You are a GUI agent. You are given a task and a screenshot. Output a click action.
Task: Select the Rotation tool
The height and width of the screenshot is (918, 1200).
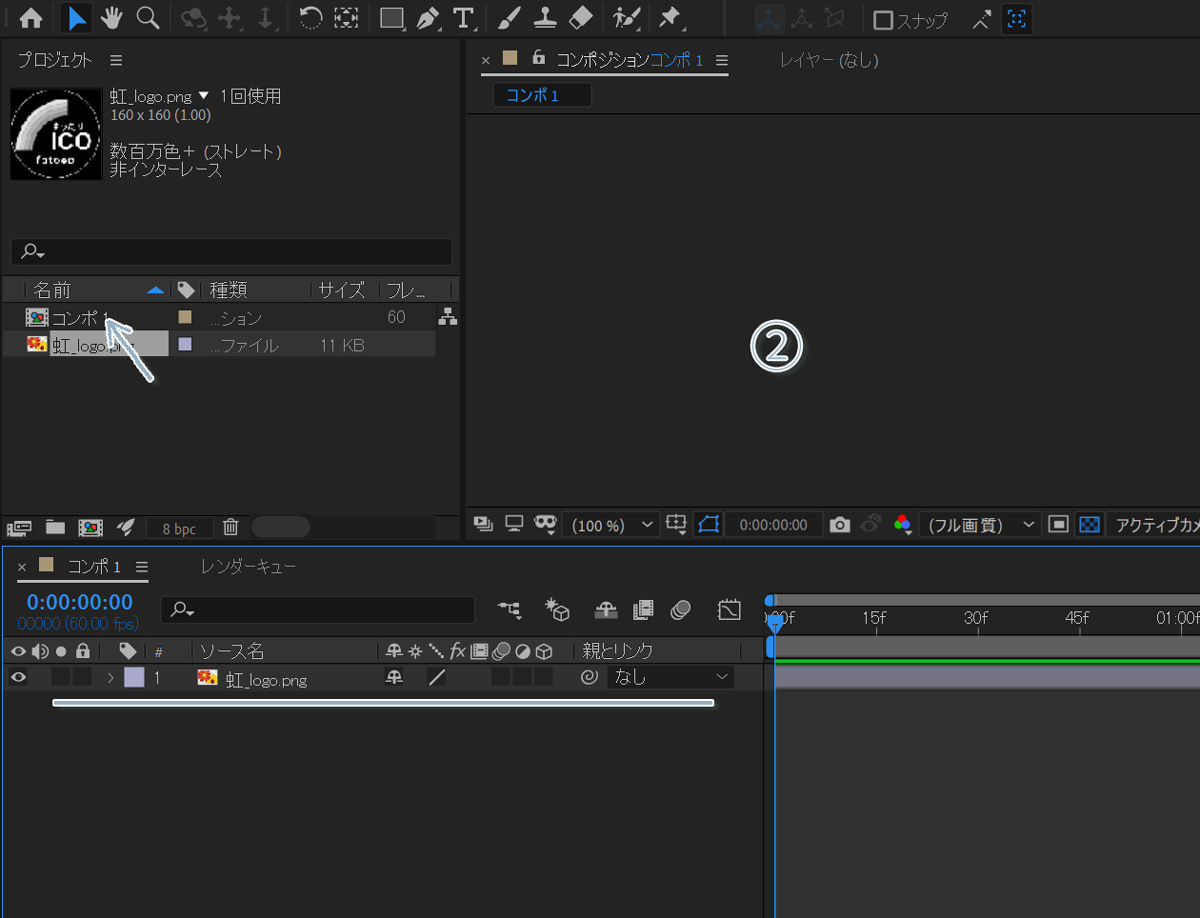coord(310,18)
